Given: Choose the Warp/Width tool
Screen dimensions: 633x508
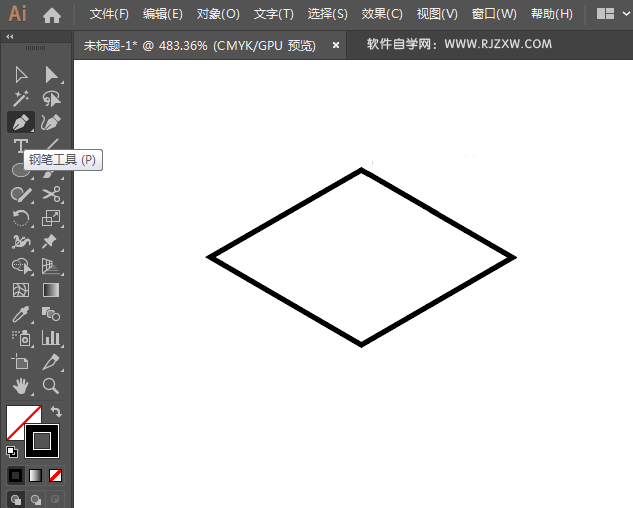Looking at the screenshot, I should 21,242.
